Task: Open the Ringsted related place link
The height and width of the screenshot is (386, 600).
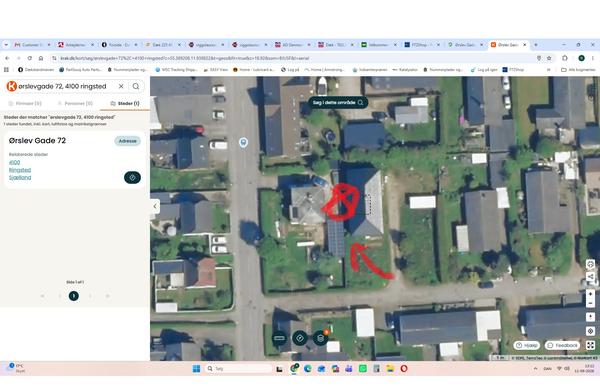Action: (x=20, y=170)
